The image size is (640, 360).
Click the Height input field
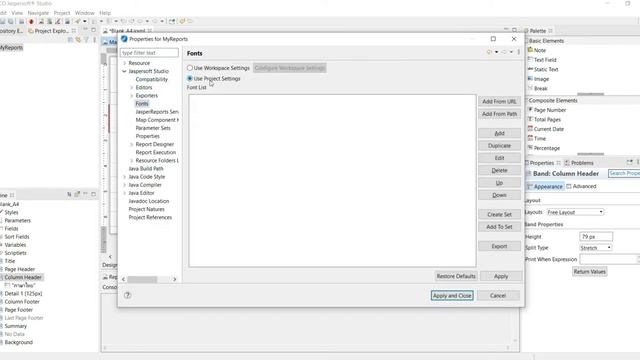coord(596,237)
